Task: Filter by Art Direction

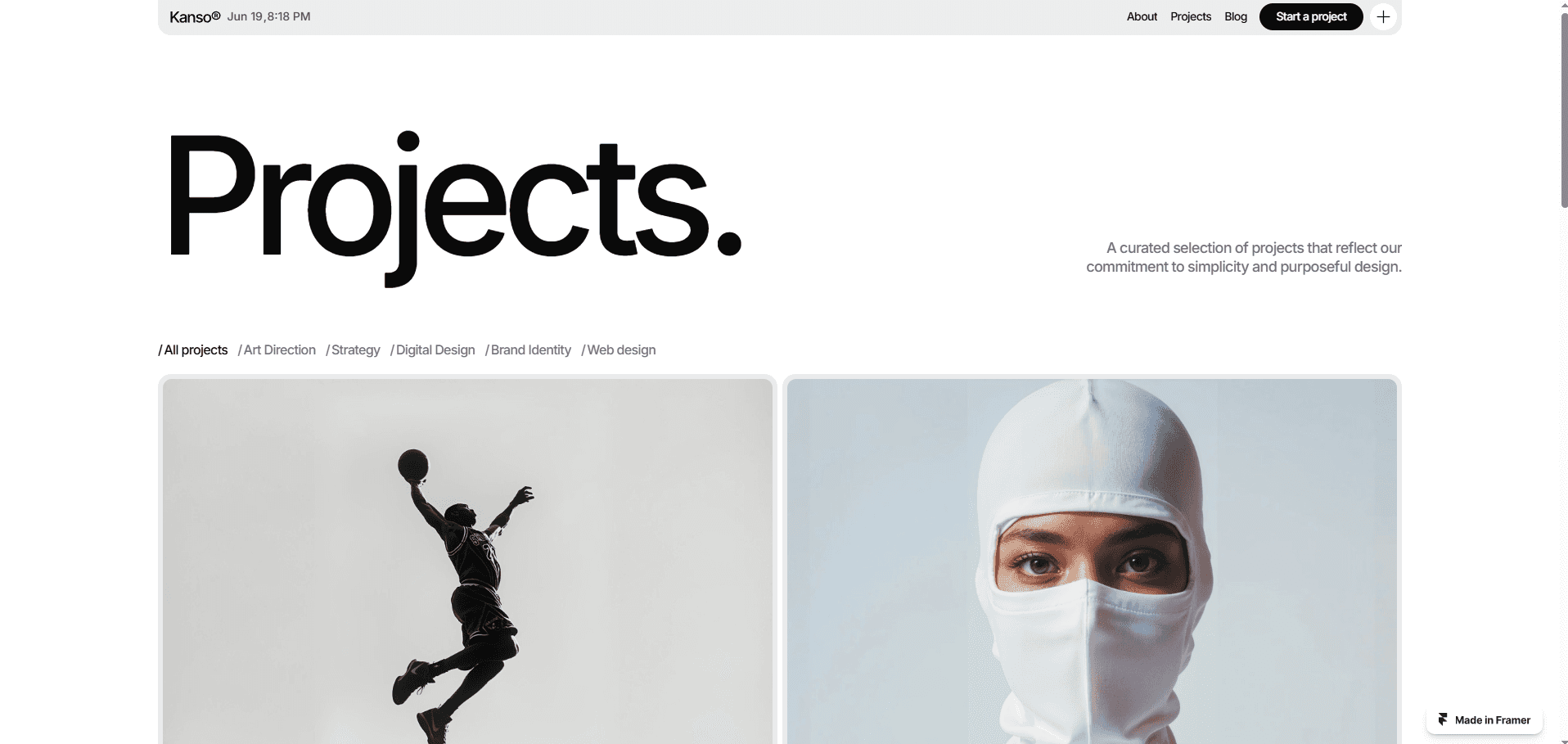Action: pyautogui.click(x=277, y=349)
